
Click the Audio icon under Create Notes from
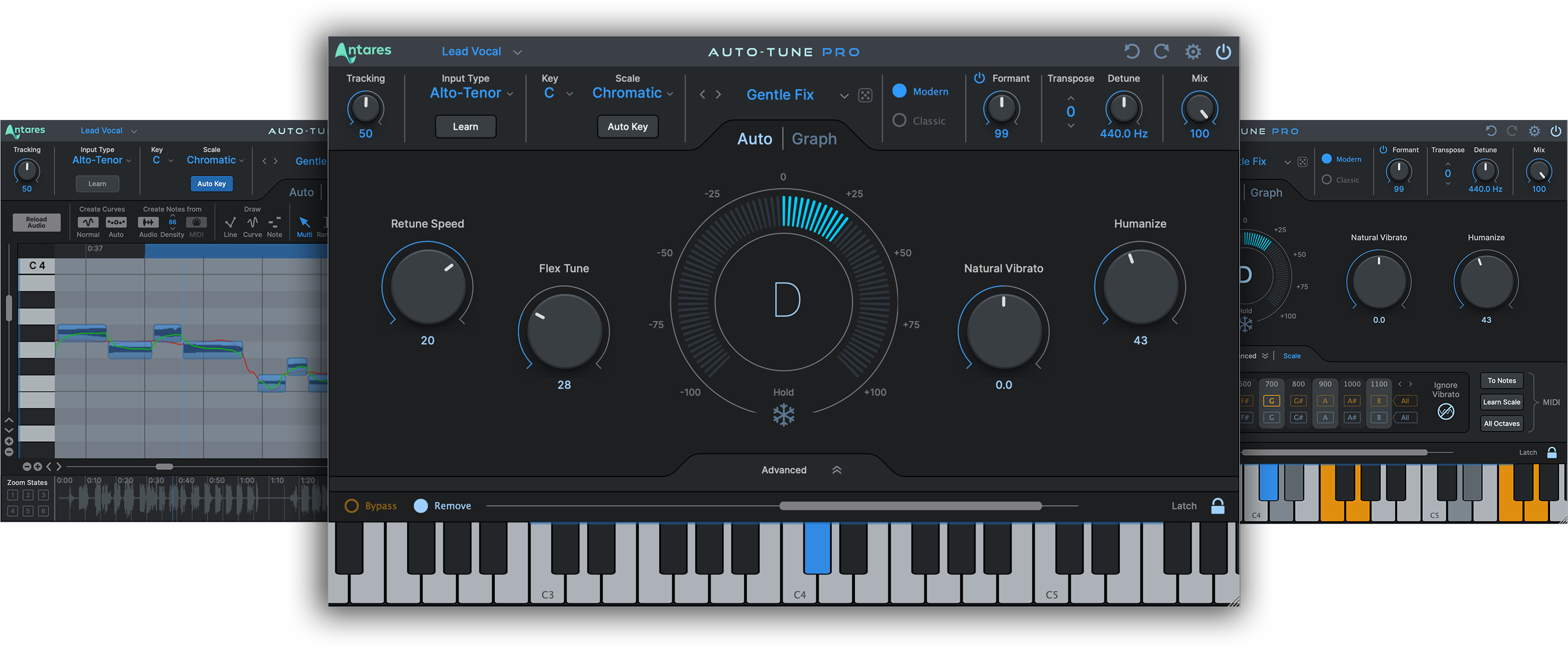point(148,223)
